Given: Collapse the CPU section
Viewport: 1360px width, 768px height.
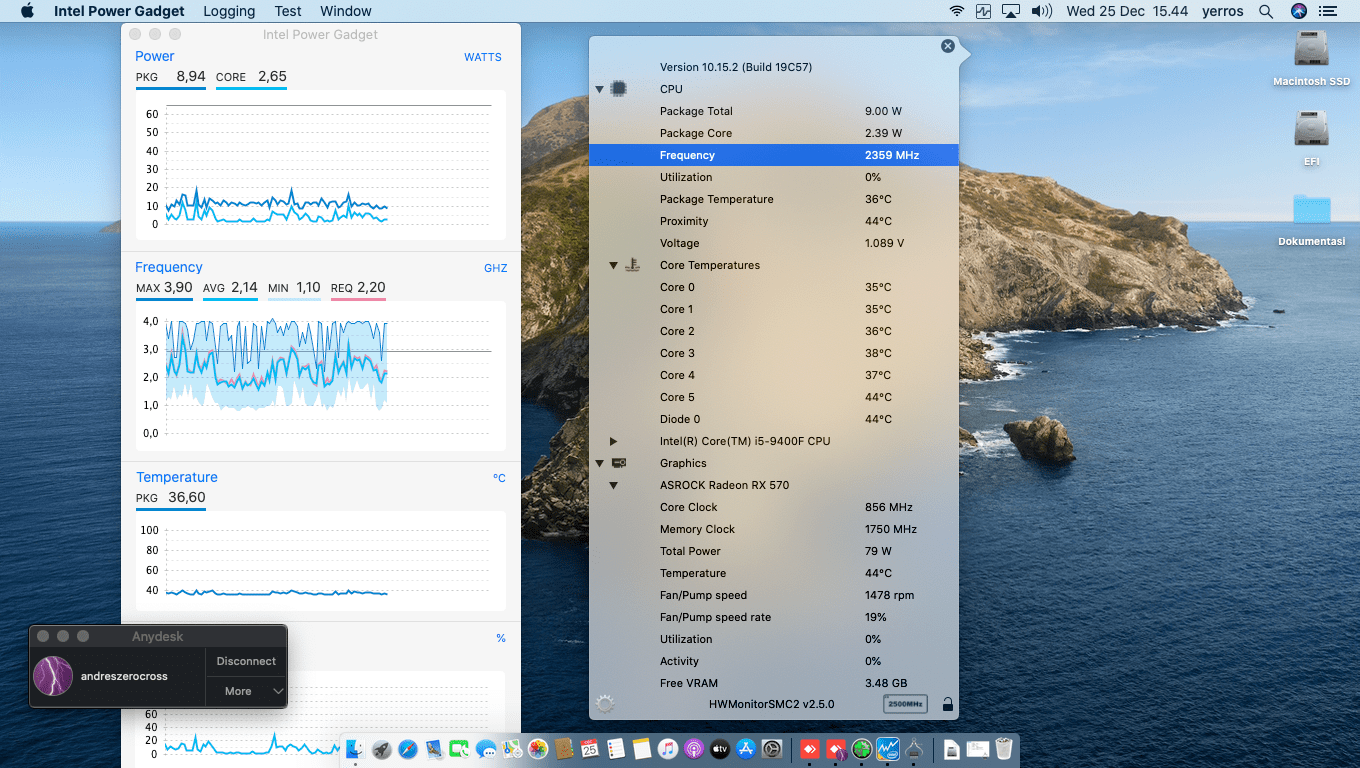Looking at the screenshot, I should [x=600, y=89].
